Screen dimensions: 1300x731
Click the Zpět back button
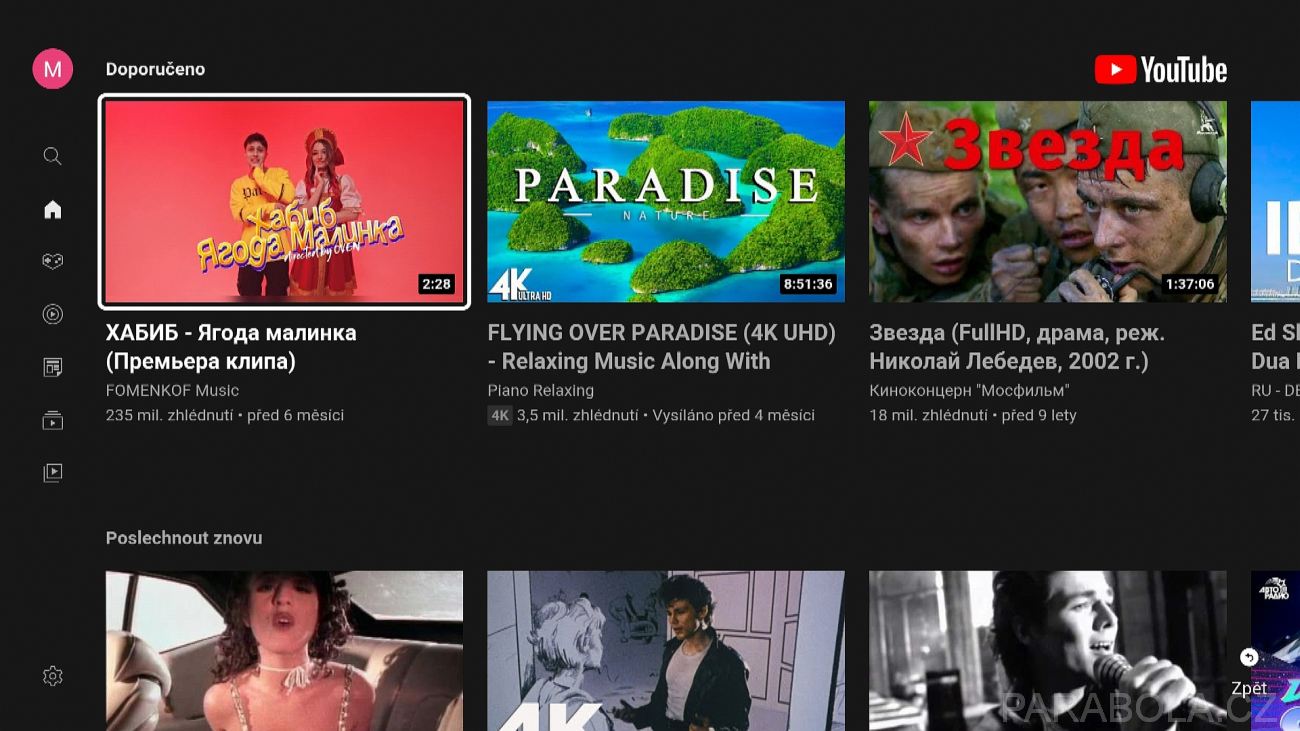[1249, 672]
